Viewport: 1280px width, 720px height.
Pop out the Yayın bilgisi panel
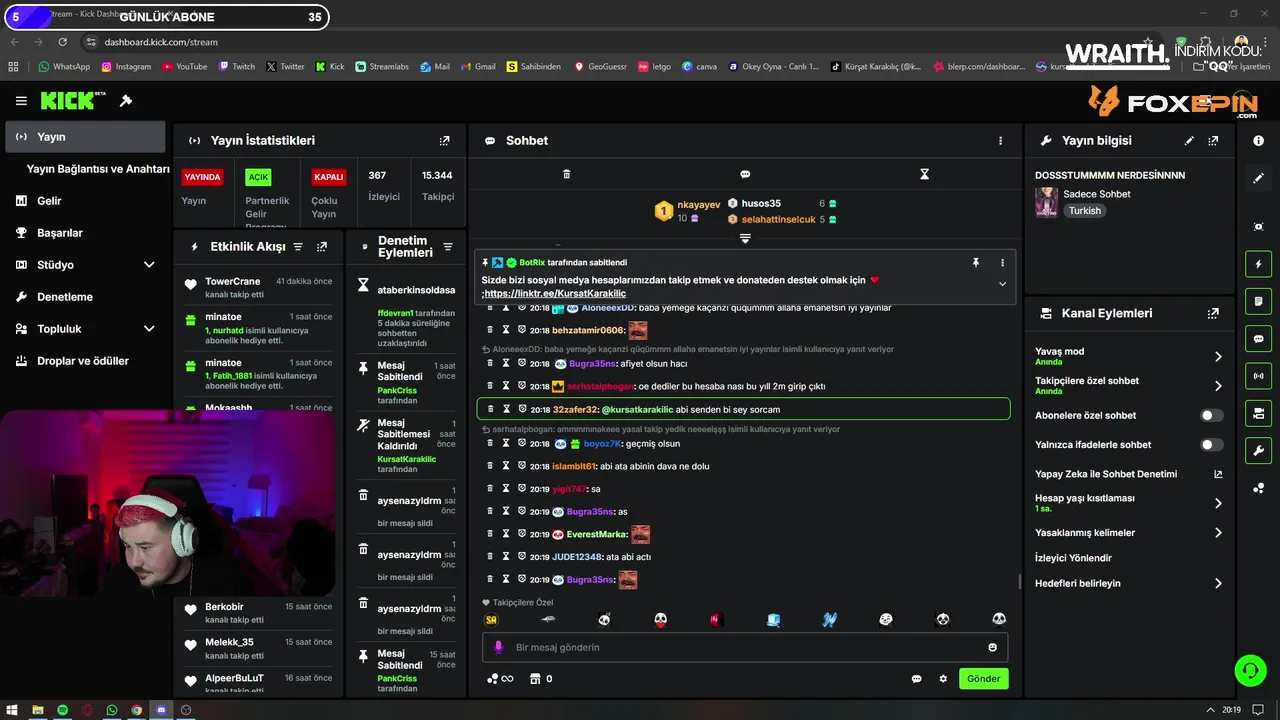point(1214,141)
